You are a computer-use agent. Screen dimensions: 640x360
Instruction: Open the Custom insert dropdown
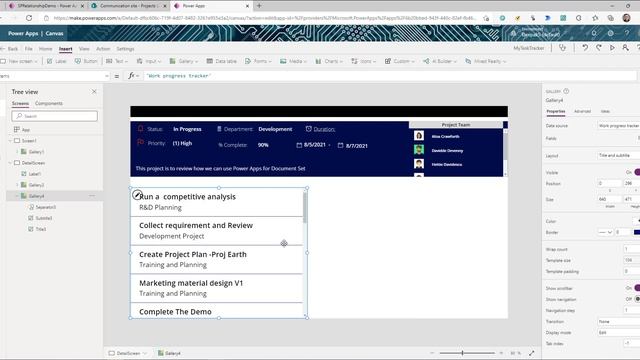pos(399,61)
